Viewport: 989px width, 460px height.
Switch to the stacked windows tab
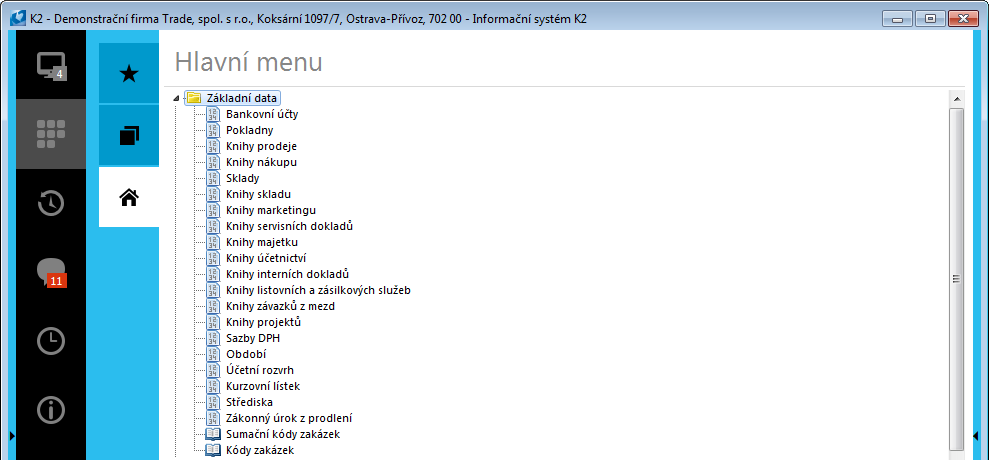[129, 136]
